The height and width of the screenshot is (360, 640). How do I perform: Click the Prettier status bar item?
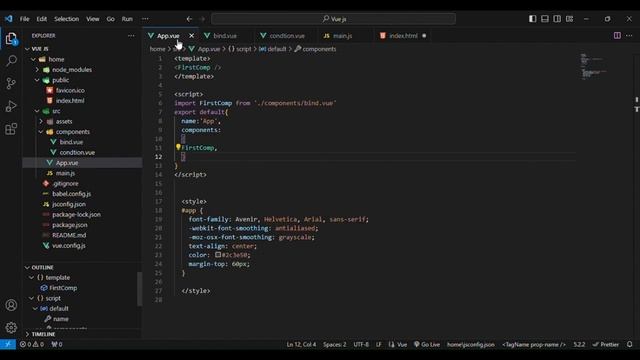point(606,344)
